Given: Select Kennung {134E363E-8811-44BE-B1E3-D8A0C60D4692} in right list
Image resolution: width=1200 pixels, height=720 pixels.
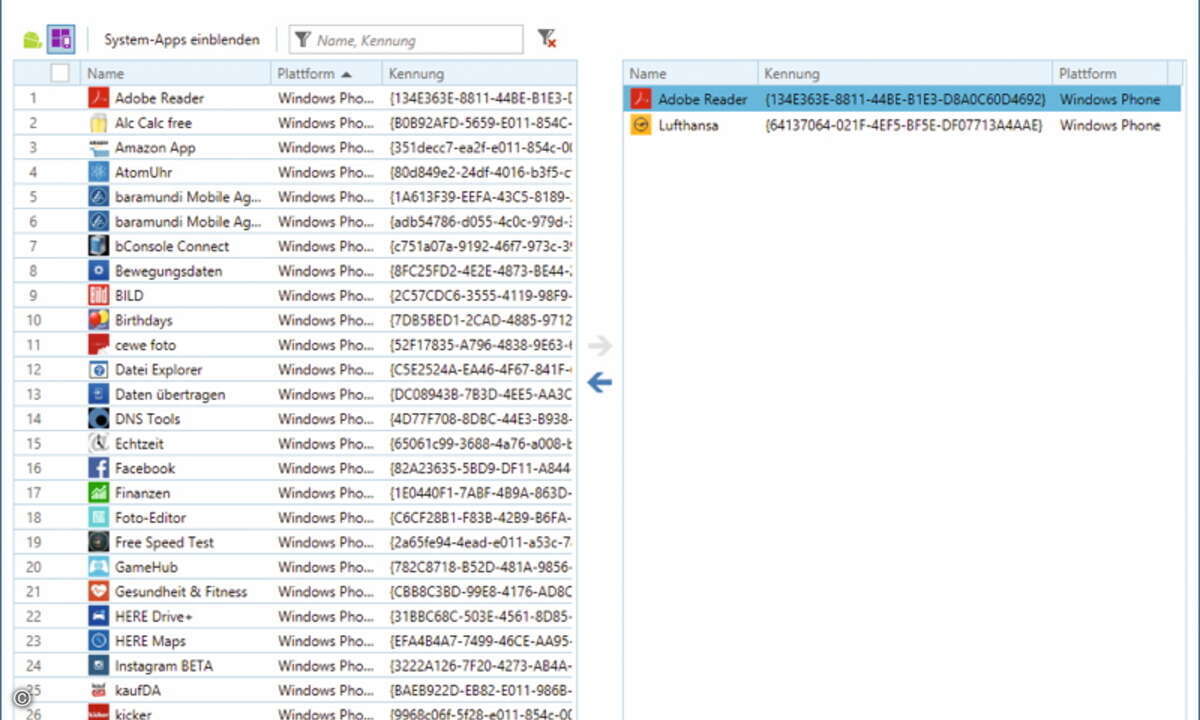Looking at the screenshot, I should point(905,99).
